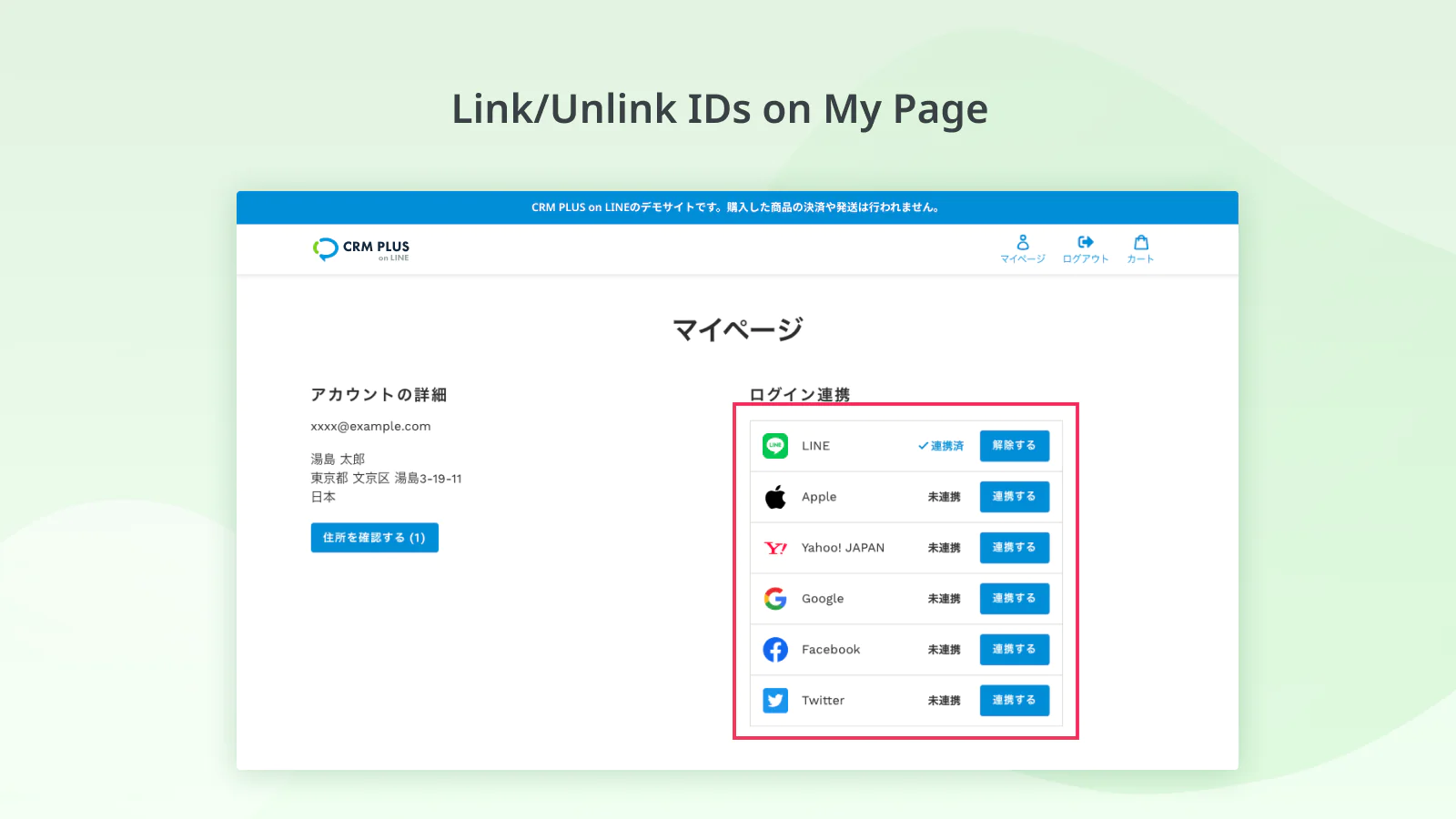Image resolution: width=1456 pixels, height=819 pixels.
Task: Click the name 湯島 太郎
Action: [338, 460]
